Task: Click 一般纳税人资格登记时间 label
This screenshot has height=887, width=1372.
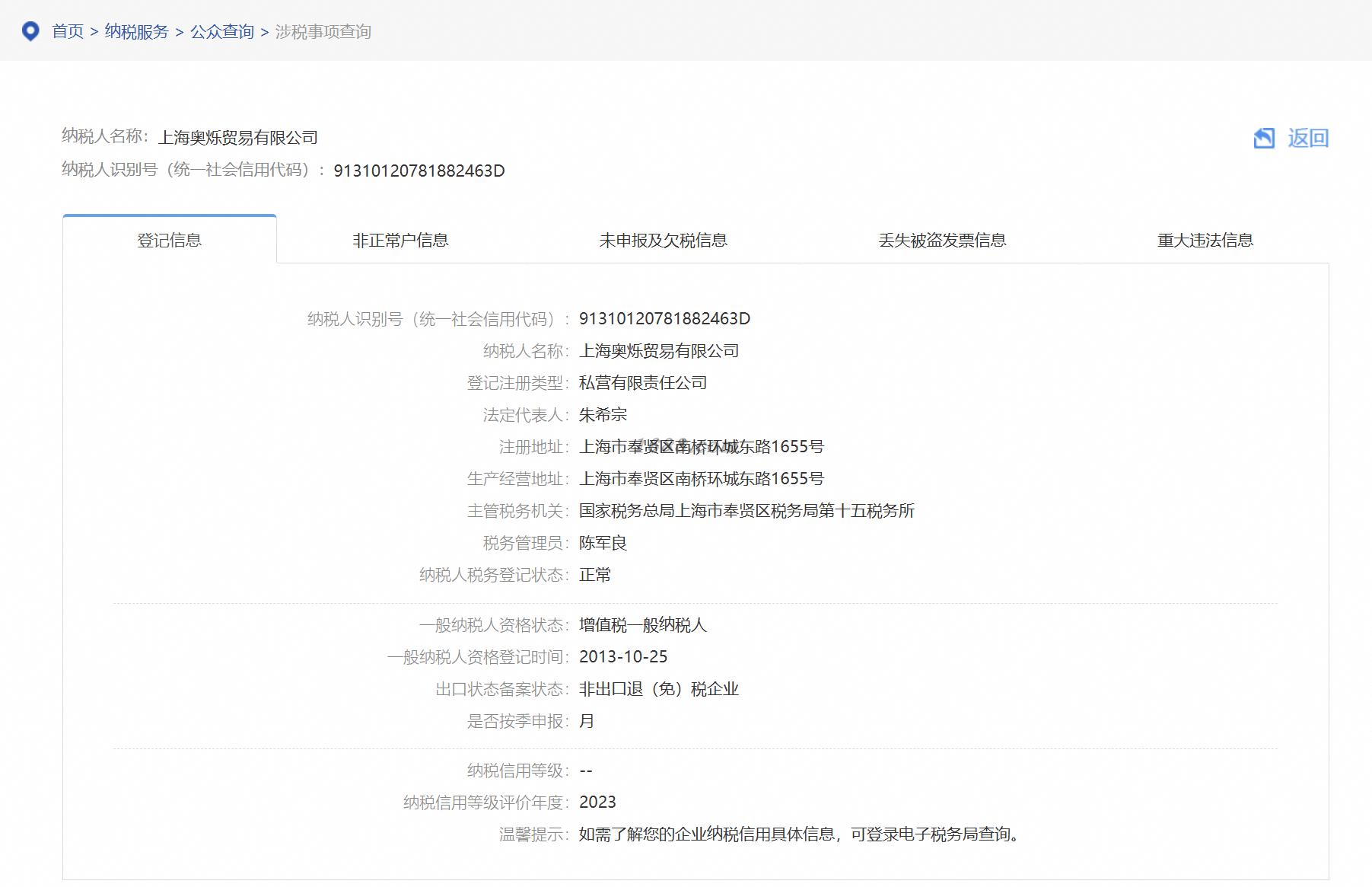Action: point(478,657)
